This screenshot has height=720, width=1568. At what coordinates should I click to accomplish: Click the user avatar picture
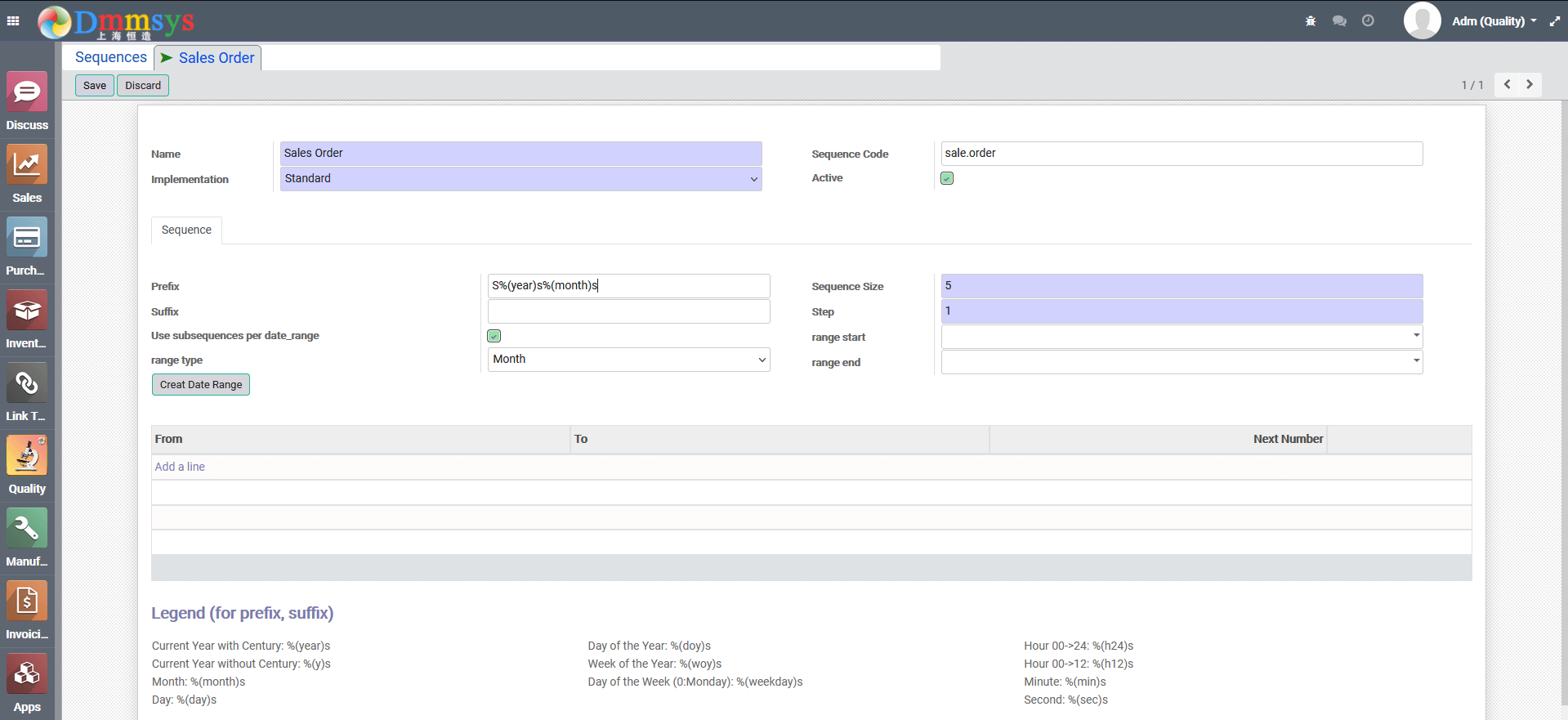(x=1422, y=20)
